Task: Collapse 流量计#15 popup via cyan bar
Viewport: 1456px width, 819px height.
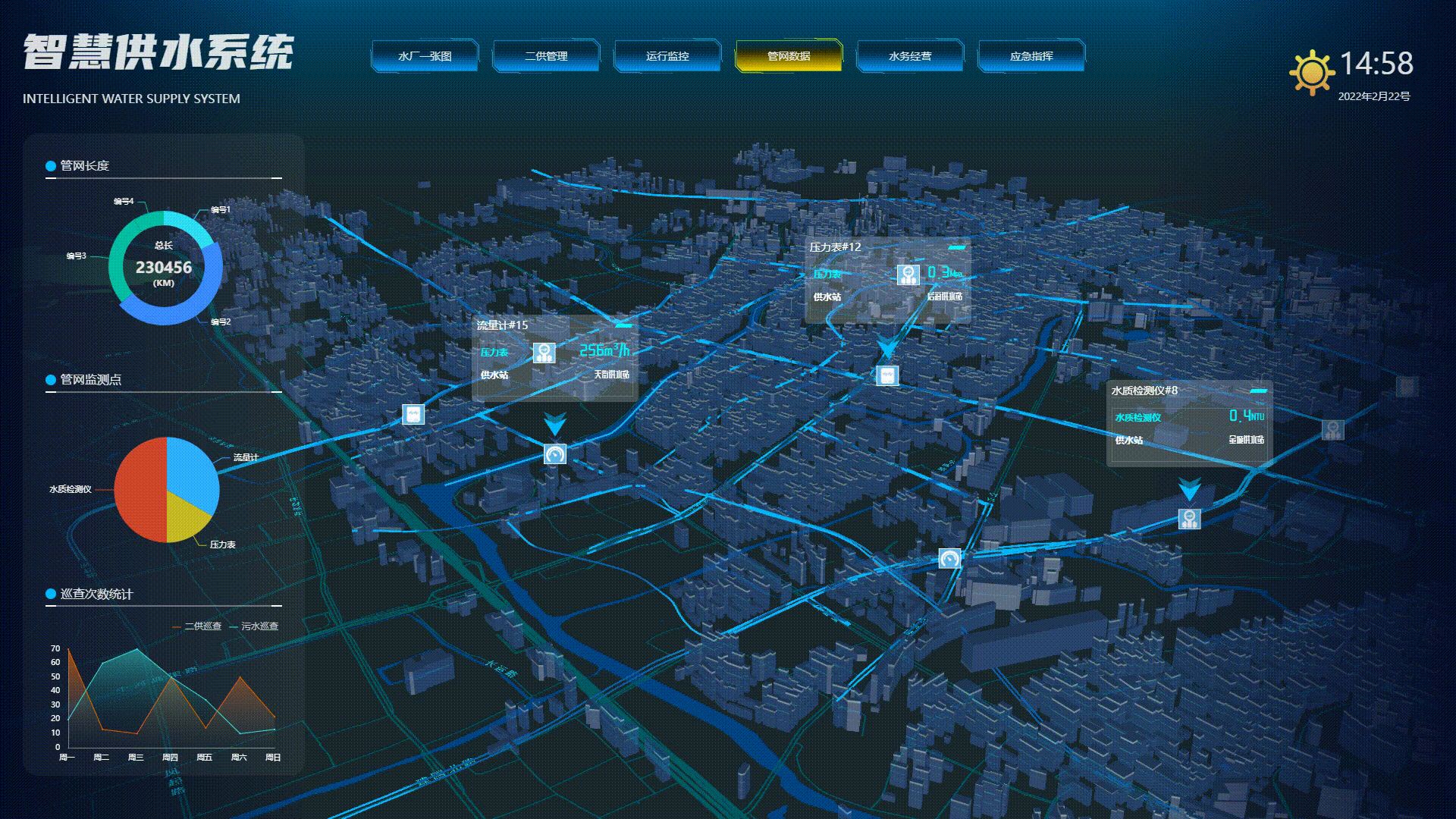Action: click(623, 325)
